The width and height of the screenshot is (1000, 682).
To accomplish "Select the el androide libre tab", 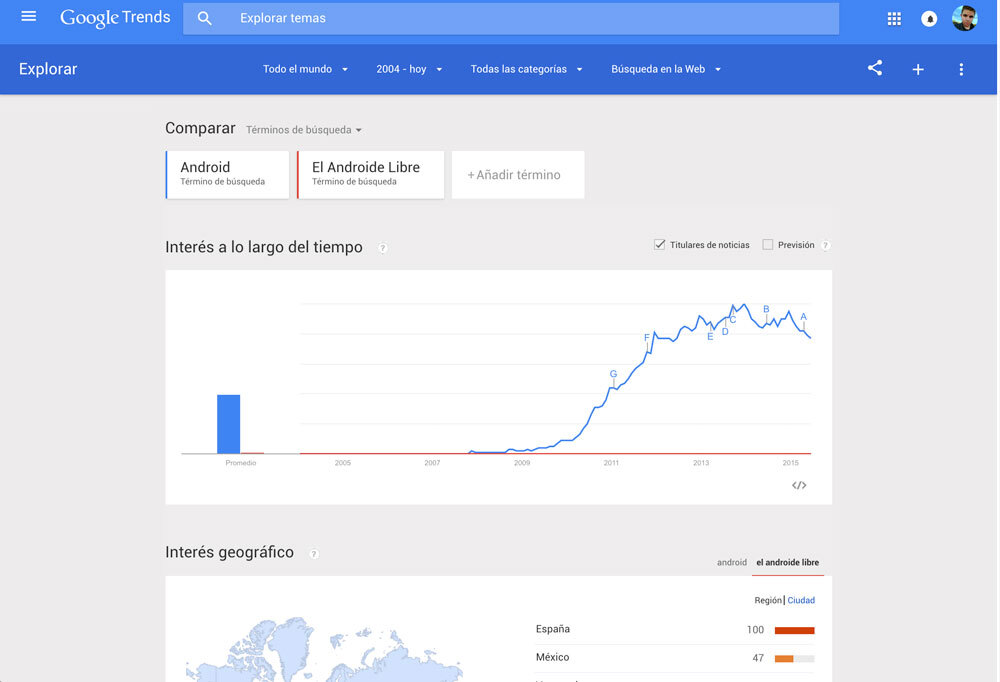I will click(x=788, y=563).
